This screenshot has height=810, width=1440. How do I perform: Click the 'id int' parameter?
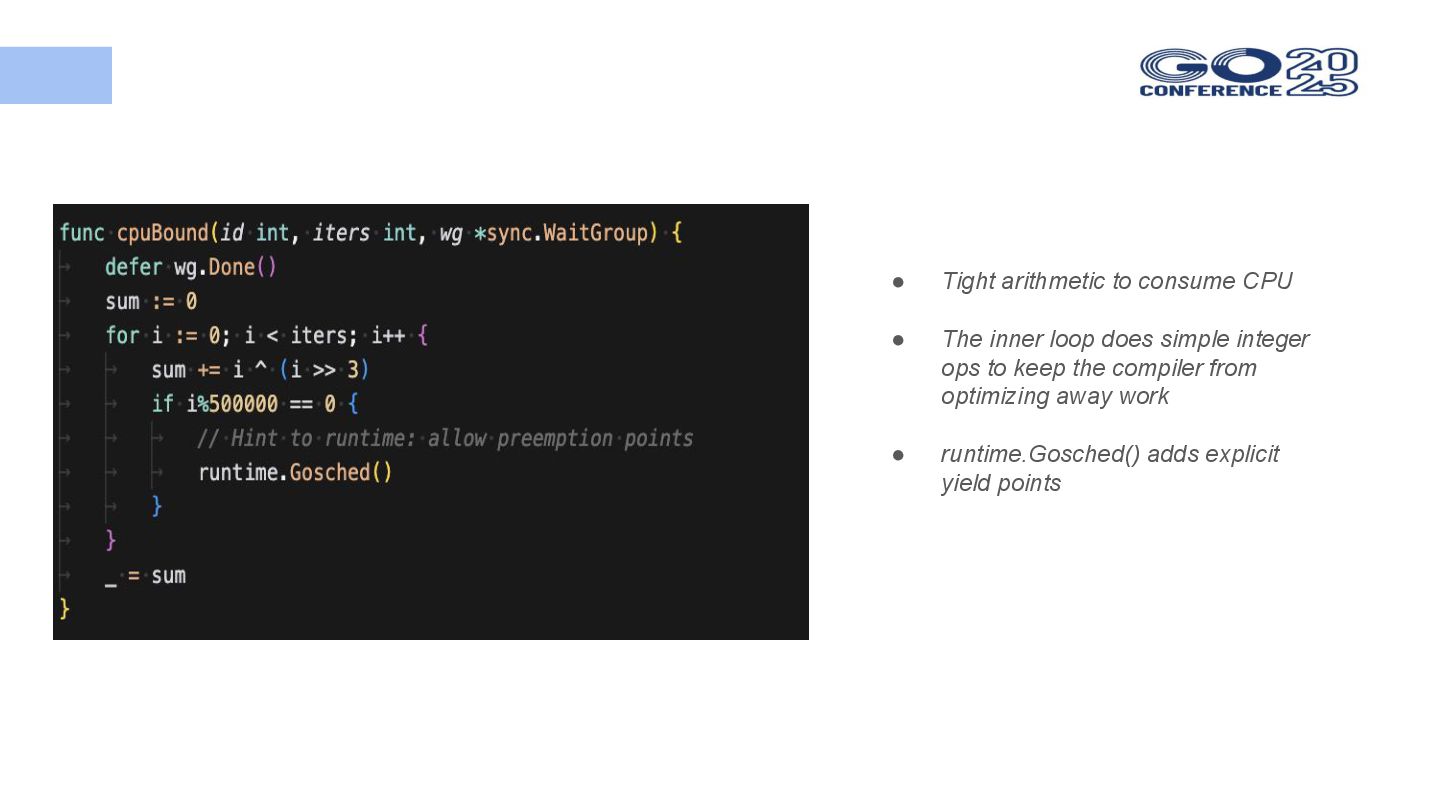pos(255,233)
